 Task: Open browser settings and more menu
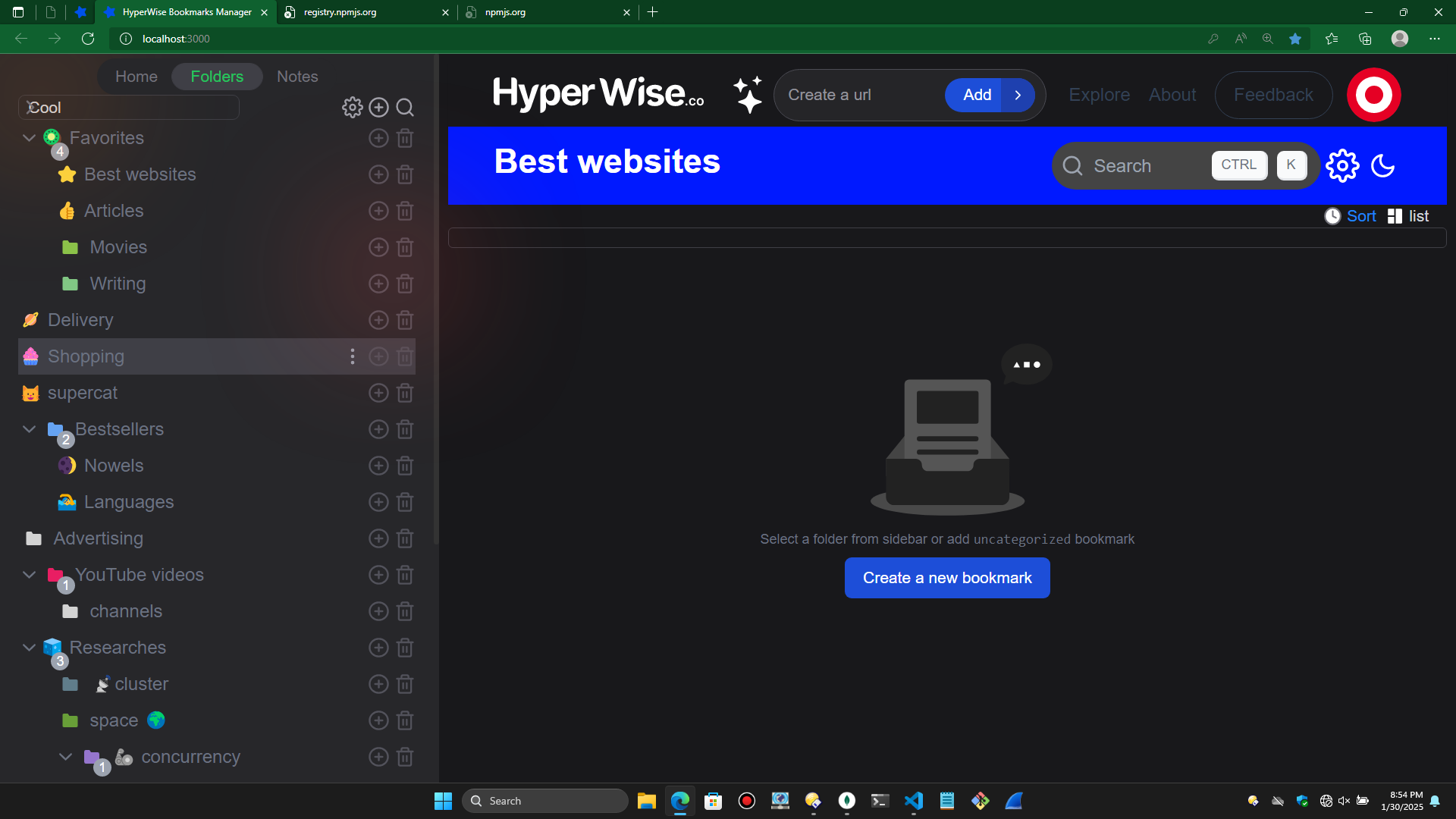click(1434, 39)
